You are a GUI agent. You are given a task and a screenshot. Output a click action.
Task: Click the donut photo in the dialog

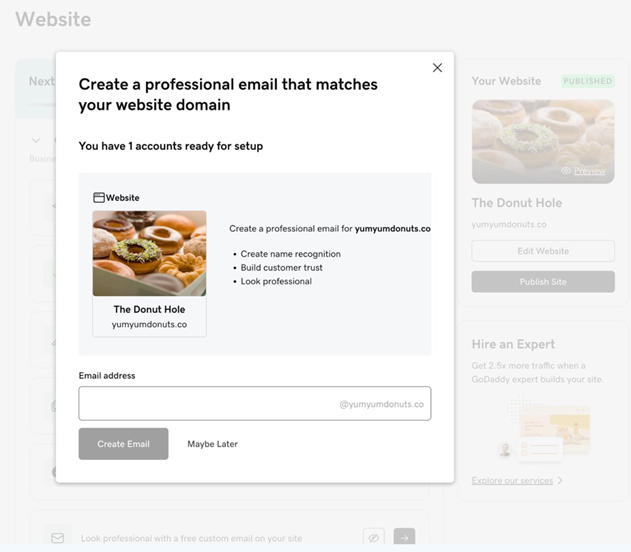150,253
